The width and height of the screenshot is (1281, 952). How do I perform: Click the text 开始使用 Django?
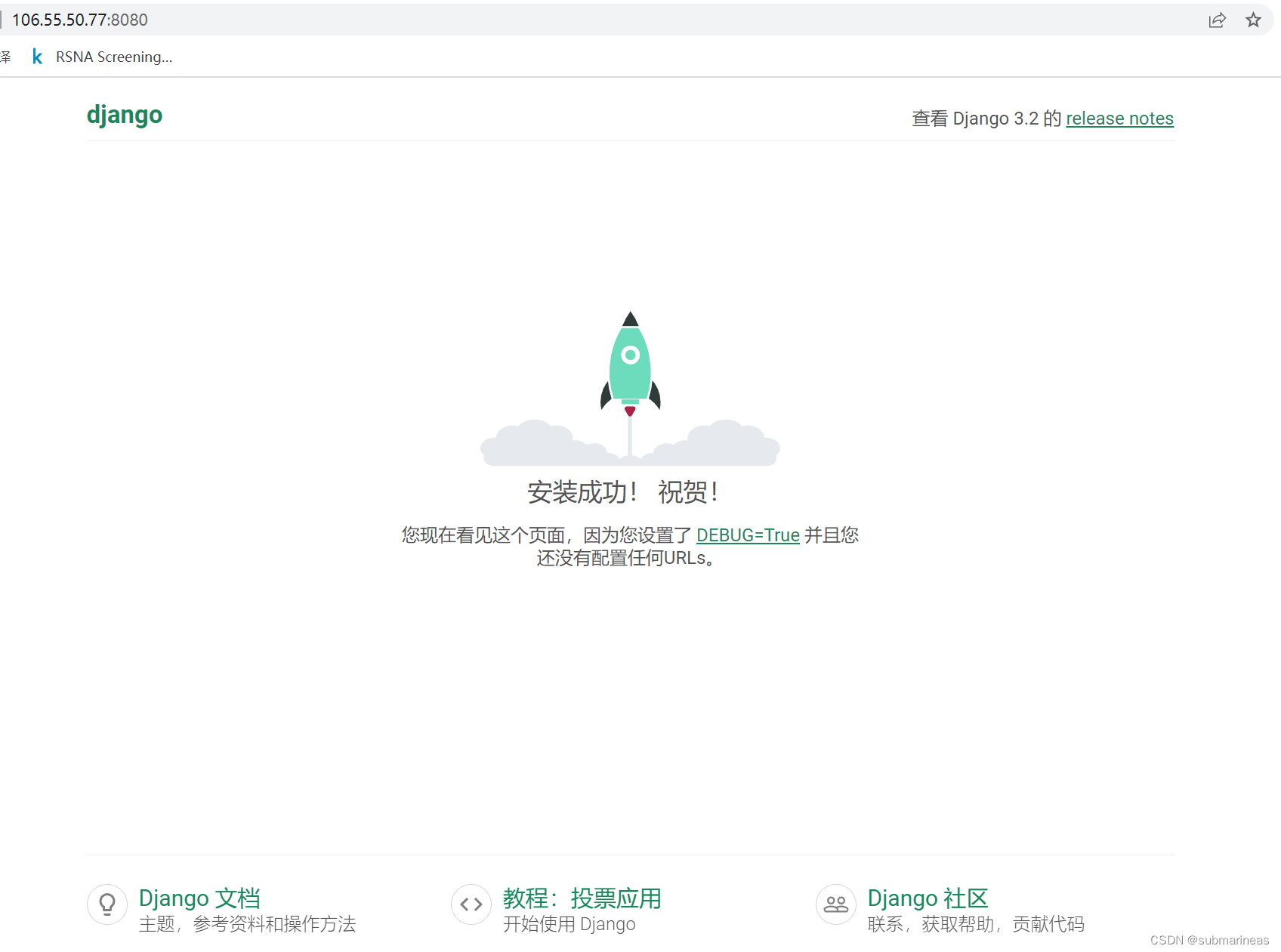pyautogui.click(x=570, y=924)
